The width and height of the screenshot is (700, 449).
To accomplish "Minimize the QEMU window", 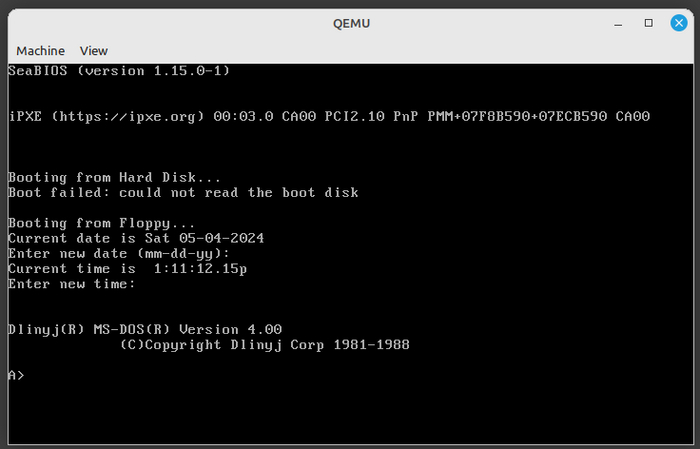I will 622,22.
